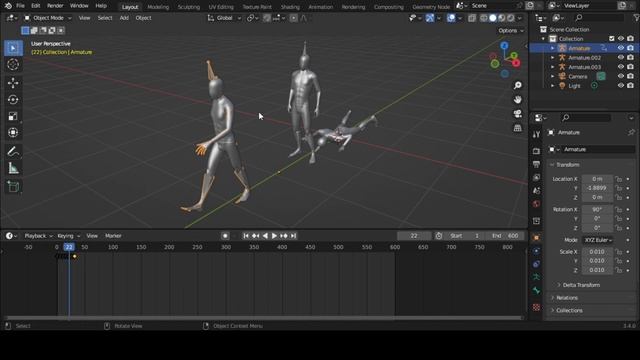Select the Add Cube tool

click(x=13, y=187)
